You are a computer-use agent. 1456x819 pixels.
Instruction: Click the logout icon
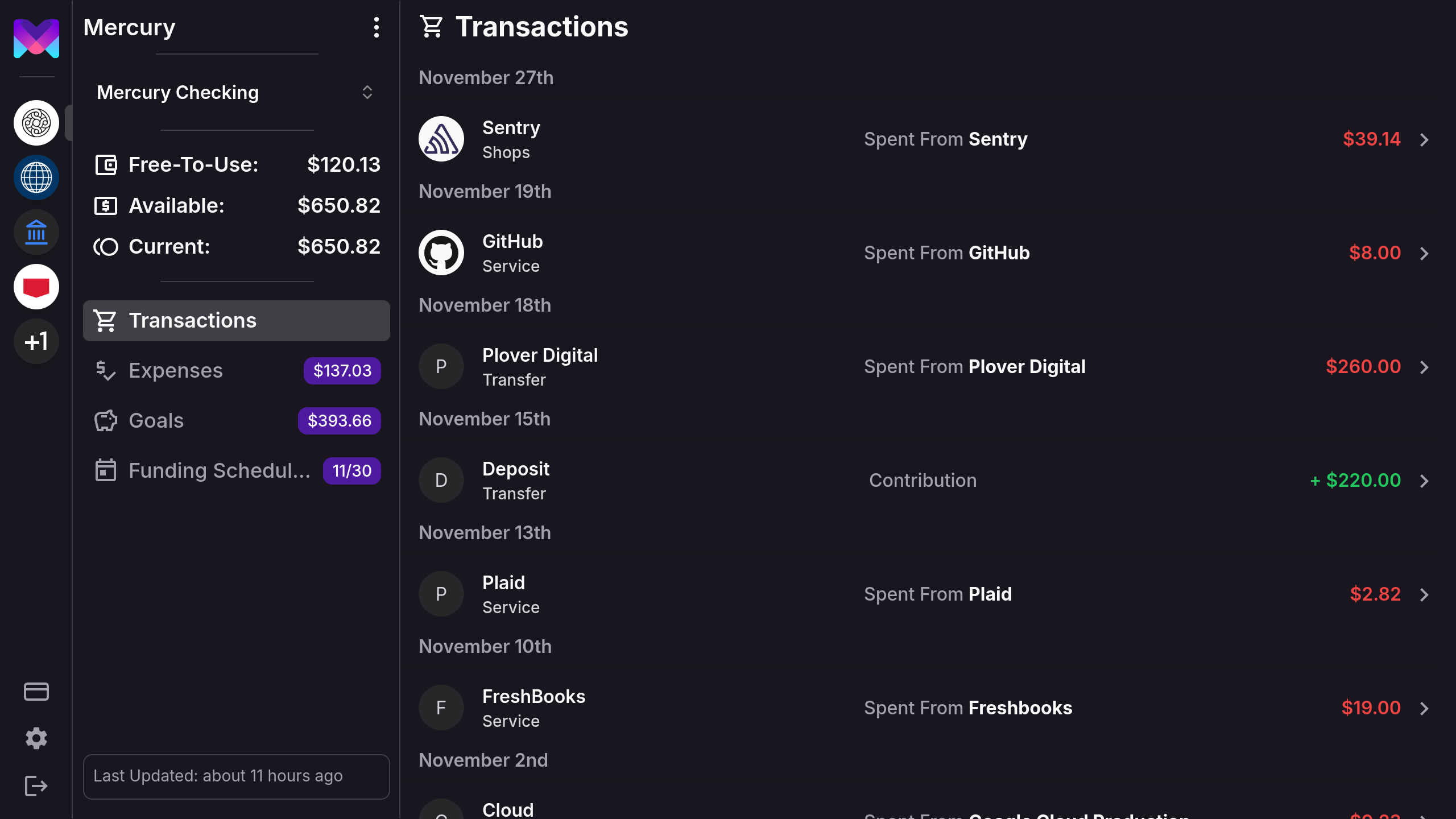36,786
